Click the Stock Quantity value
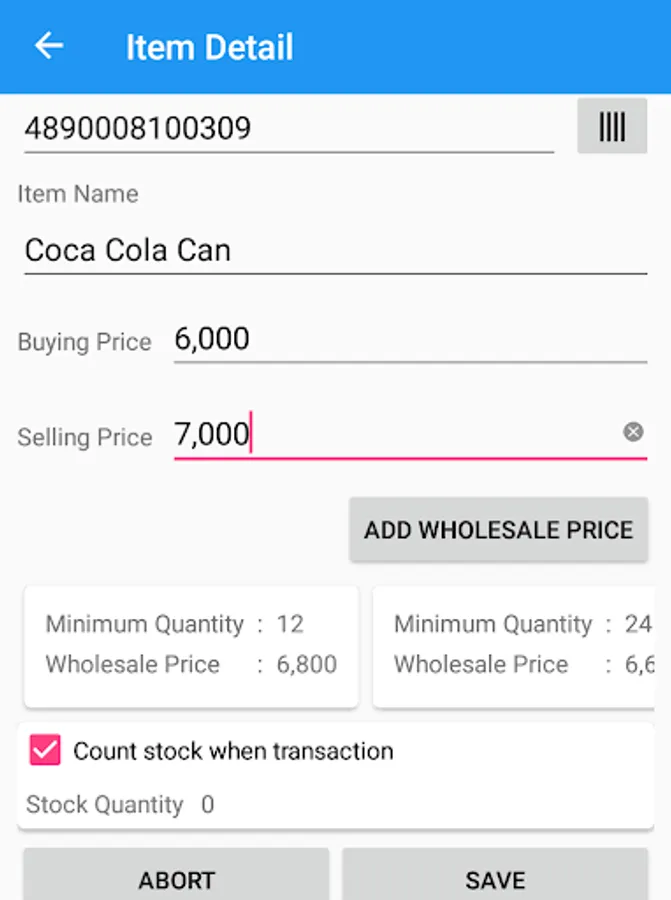This screenshot has width=671, height=900. click(x=207, y=805)
